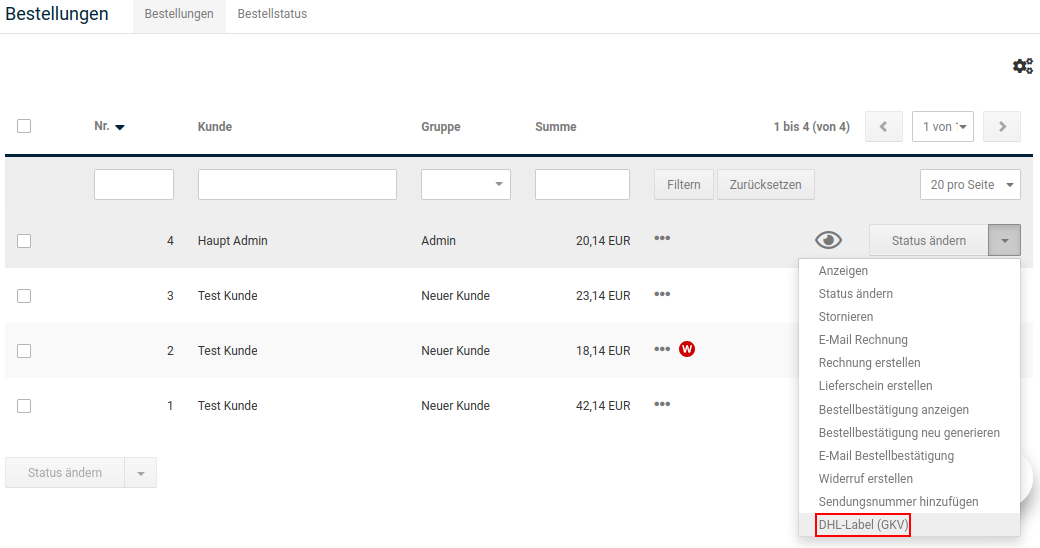This screenshot has width=1040, height=548.
Task: Open the settings gears icon
Action: [1022, 66]
